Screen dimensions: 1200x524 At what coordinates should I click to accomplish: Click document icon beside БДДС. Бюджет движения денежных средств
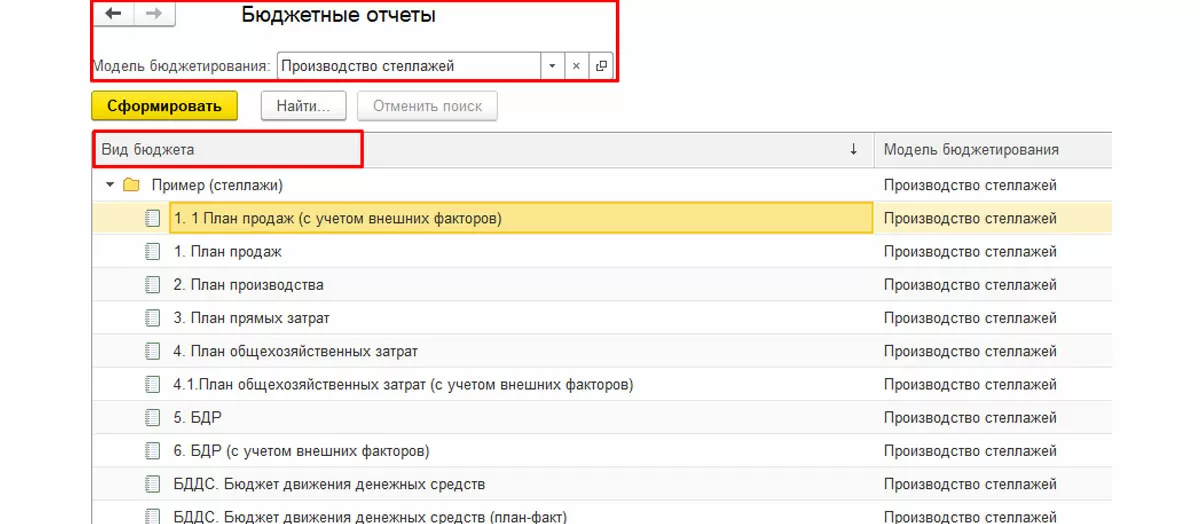pos(153,484)
